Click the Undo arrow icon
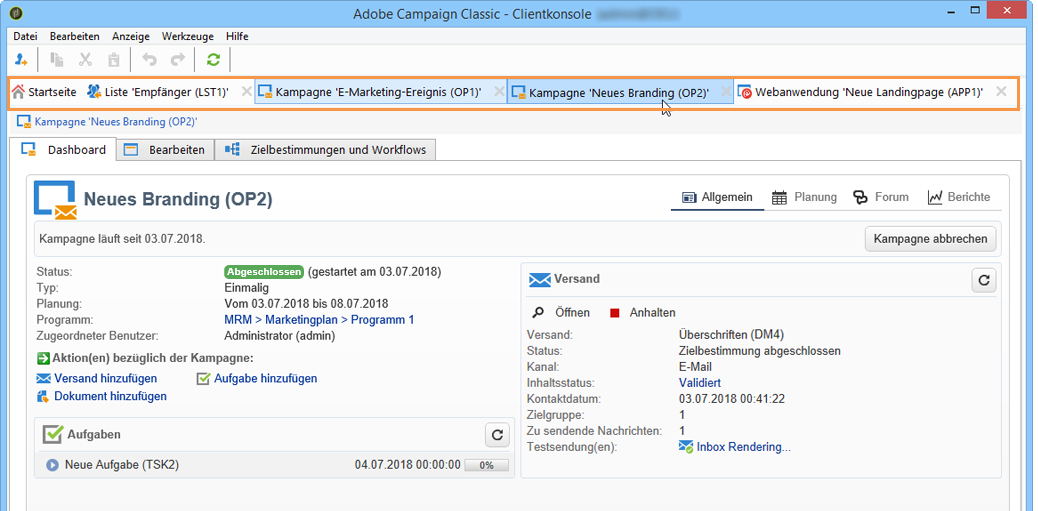Screen dimensions: 1038x511 [150, 60]
